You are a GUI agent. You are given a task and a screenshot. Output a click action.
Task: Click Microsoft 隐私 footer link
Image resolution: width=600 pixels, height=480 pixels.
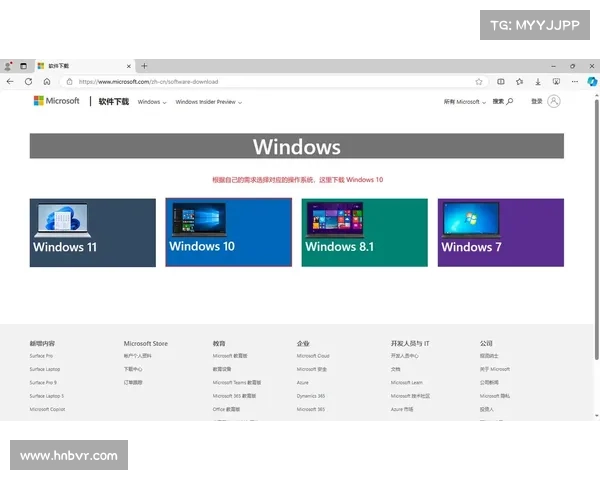coord(495,396)
